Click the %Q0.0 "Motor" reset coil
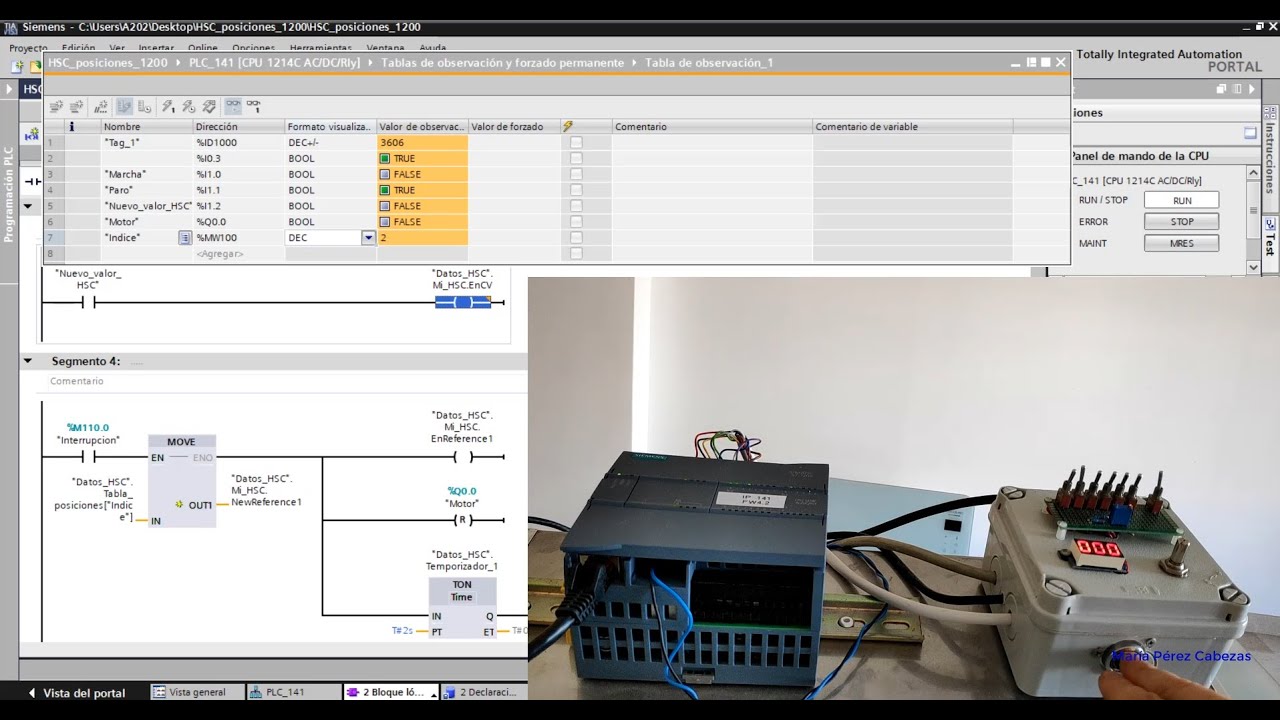This screenshot has width=1280, height=720. (462, 521)
